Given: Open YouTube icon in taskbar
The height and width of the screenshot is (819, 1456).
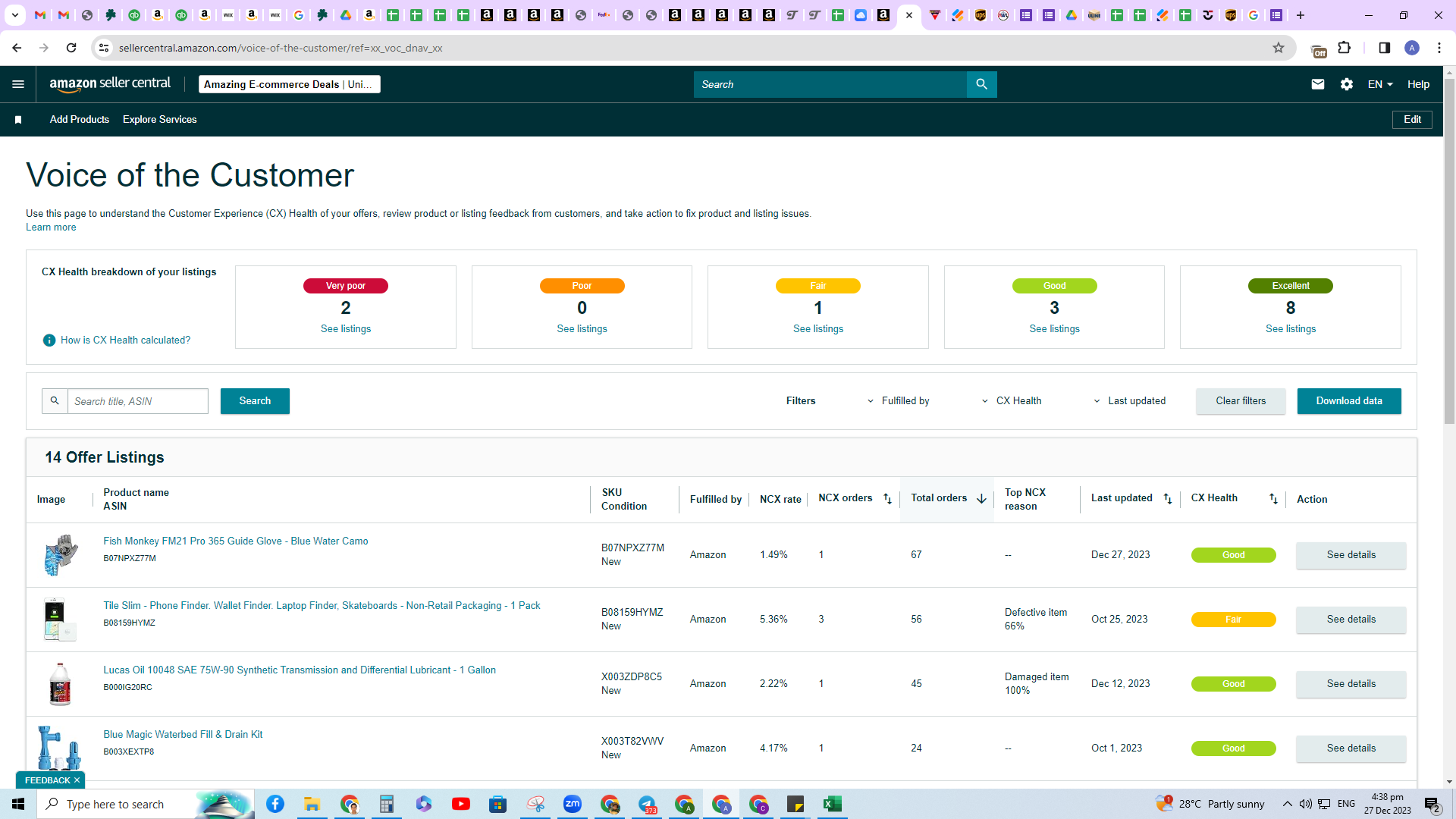Looking at the screenshot, I should [461, 804].
